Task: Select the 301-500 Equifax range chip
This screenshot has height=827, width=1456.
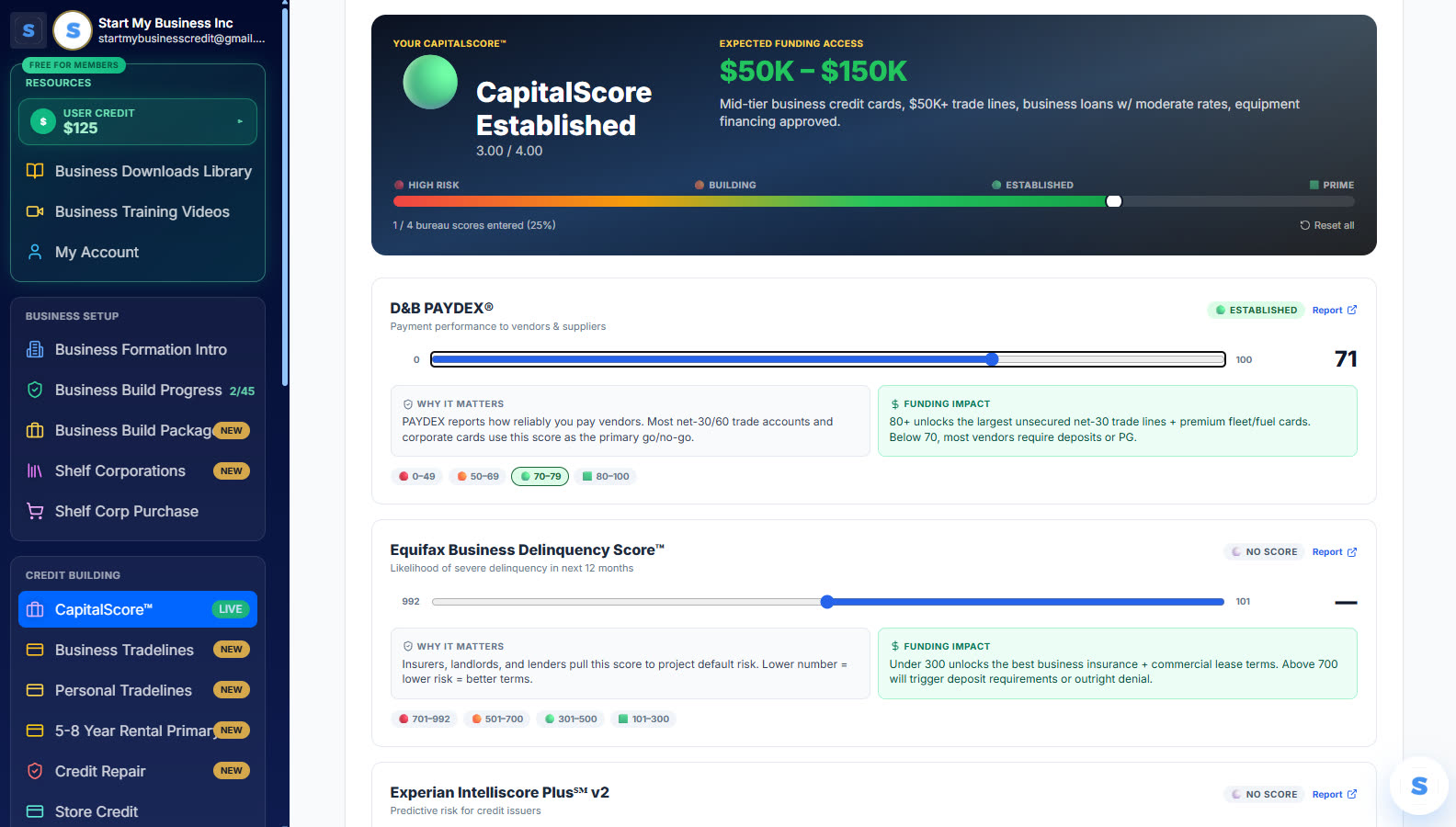Action: pos(571,719)
